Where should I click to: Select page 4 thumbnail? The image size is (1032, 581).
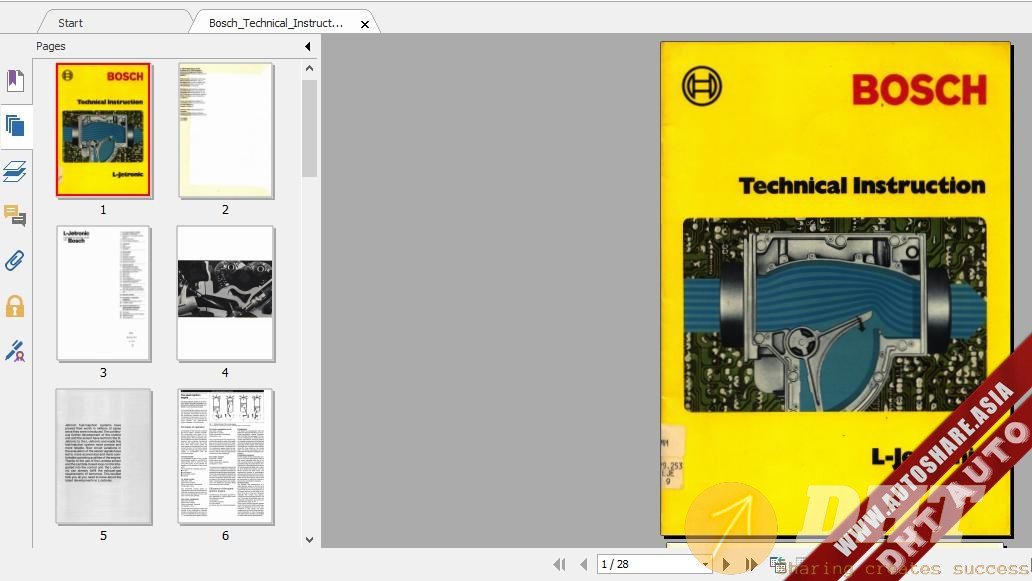[226, 293]
